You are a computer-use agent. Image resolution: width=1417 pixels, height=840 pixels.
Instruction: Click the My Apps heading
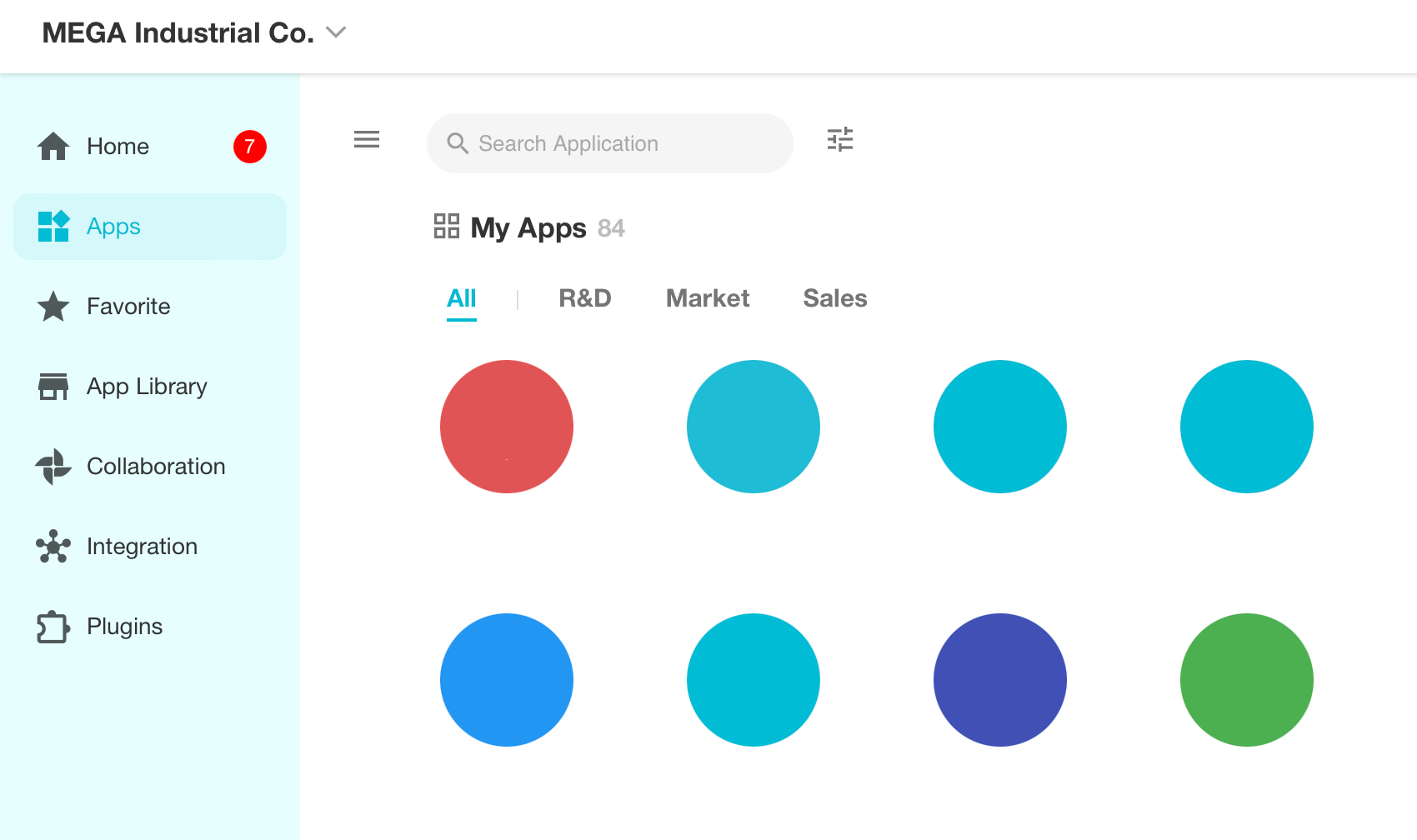coord(528,227)
